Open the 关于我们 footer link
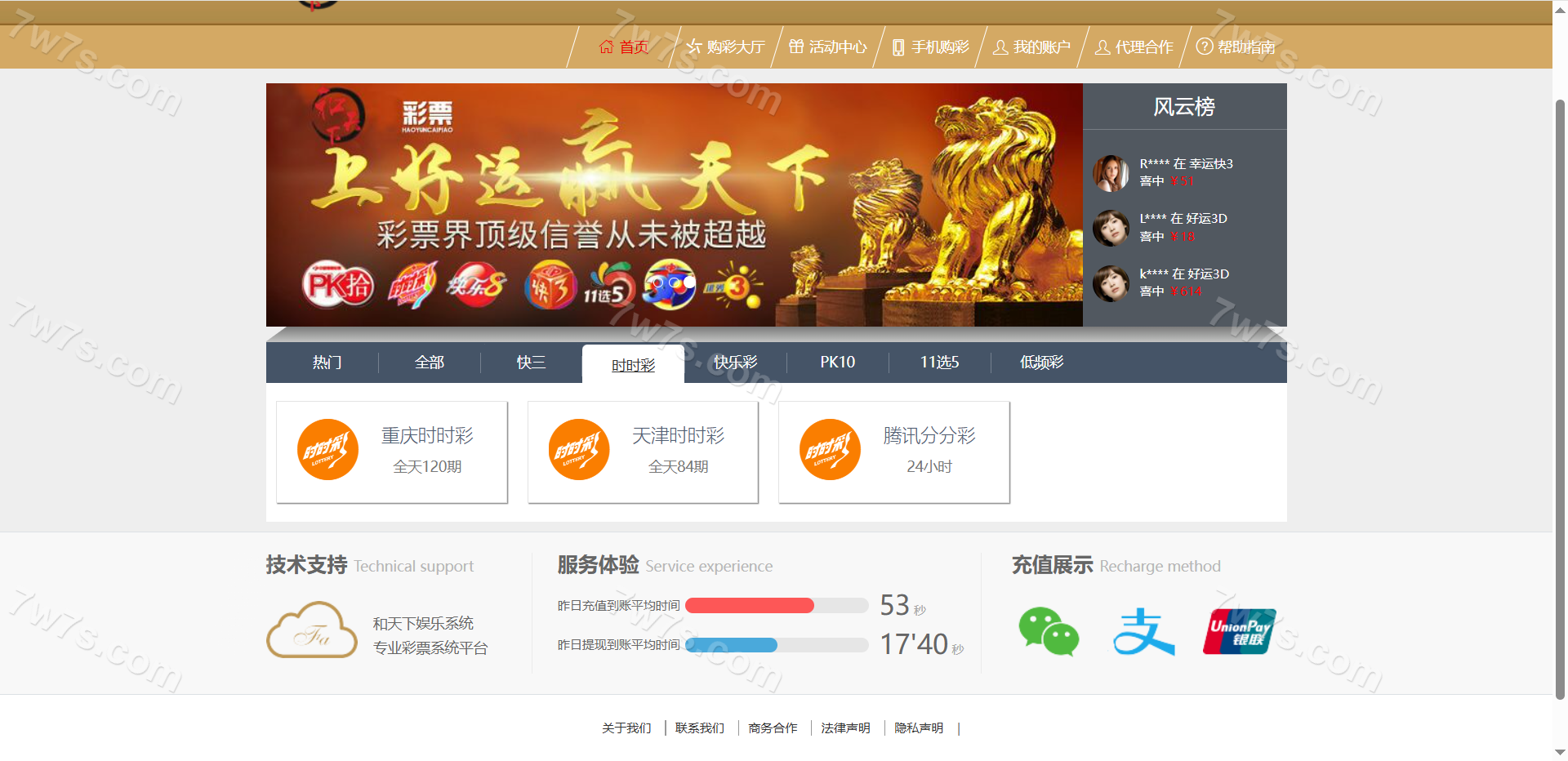 [626, 728]
